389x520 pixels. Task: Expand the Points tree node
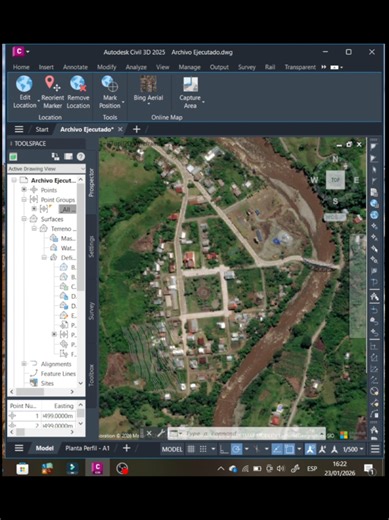point(24,189)
